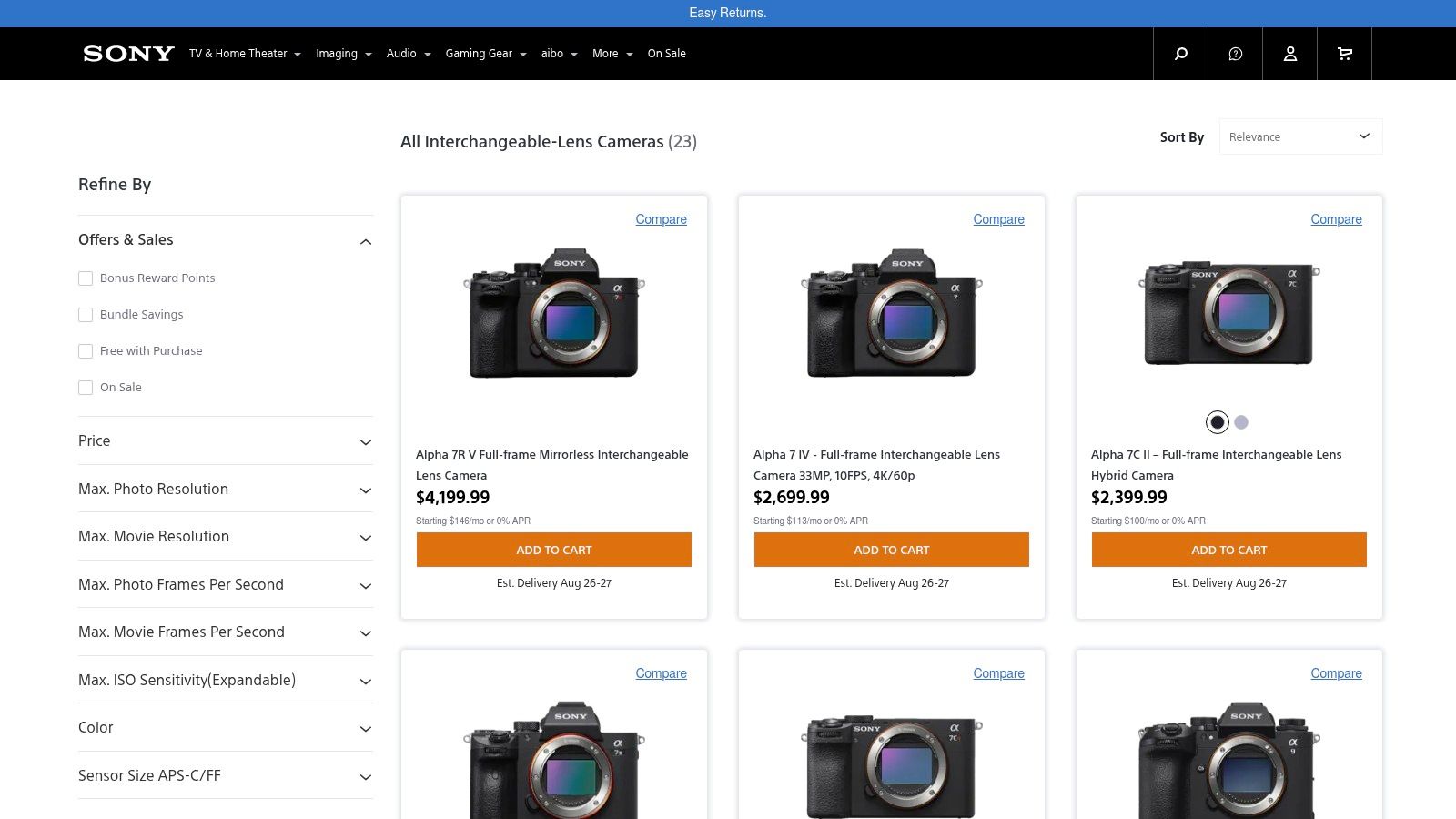Check the Bundle Savings filter
Screen dimensions: 1456x819
click(86, 314)
